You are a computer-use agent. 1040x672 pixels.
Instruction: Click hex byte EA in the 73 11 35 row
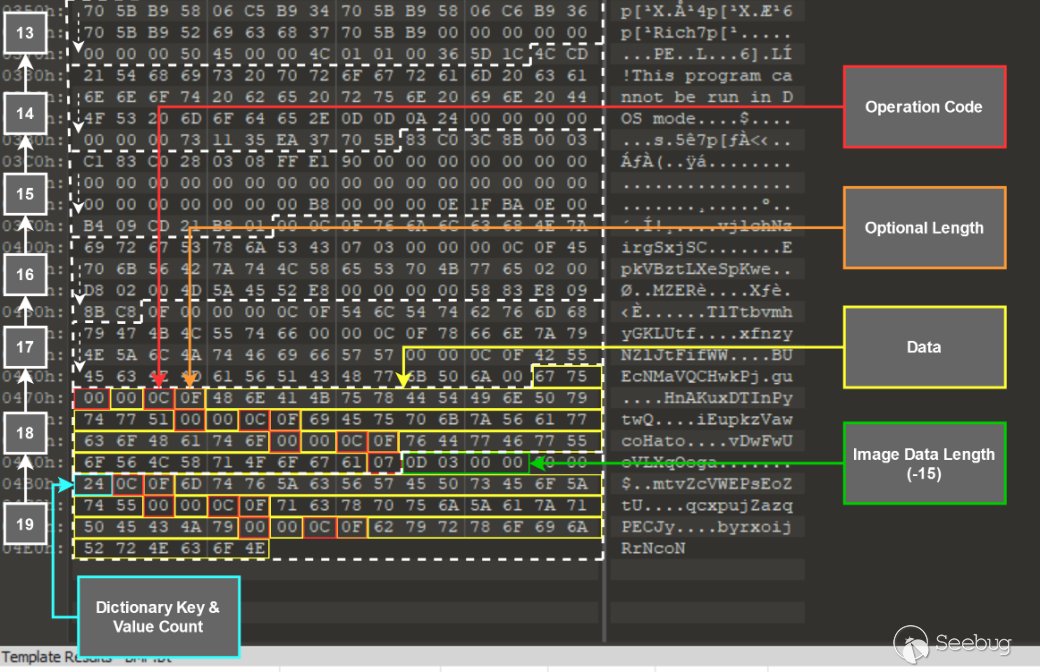[287, 140]
